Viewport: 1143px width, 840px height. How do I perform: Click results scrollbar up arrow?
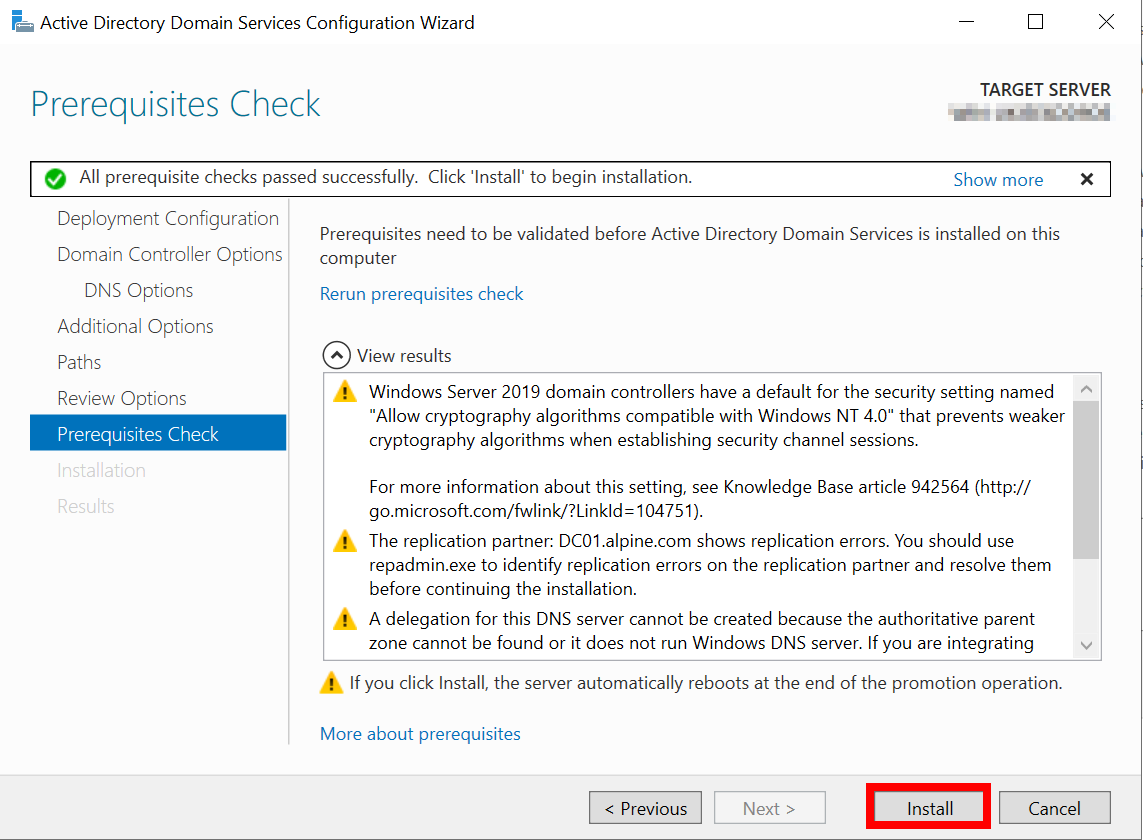tap(1086, 389)
